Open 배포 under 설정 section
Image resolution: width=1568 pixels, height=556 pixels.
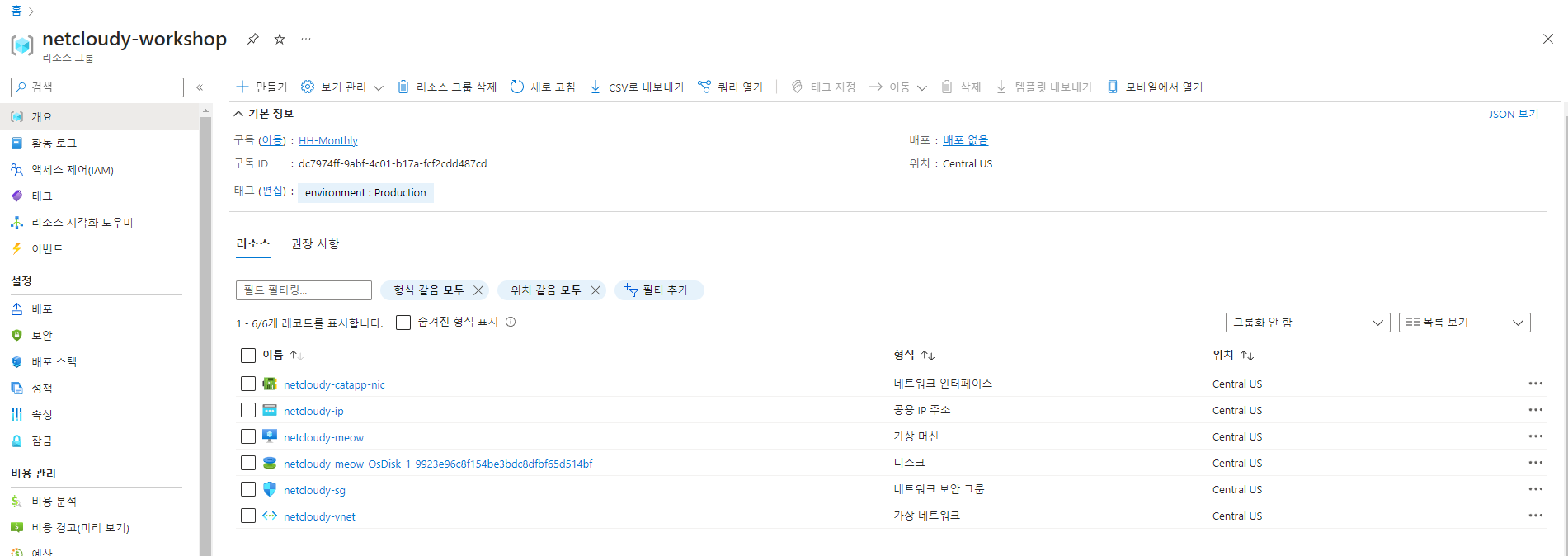[100, 309]
